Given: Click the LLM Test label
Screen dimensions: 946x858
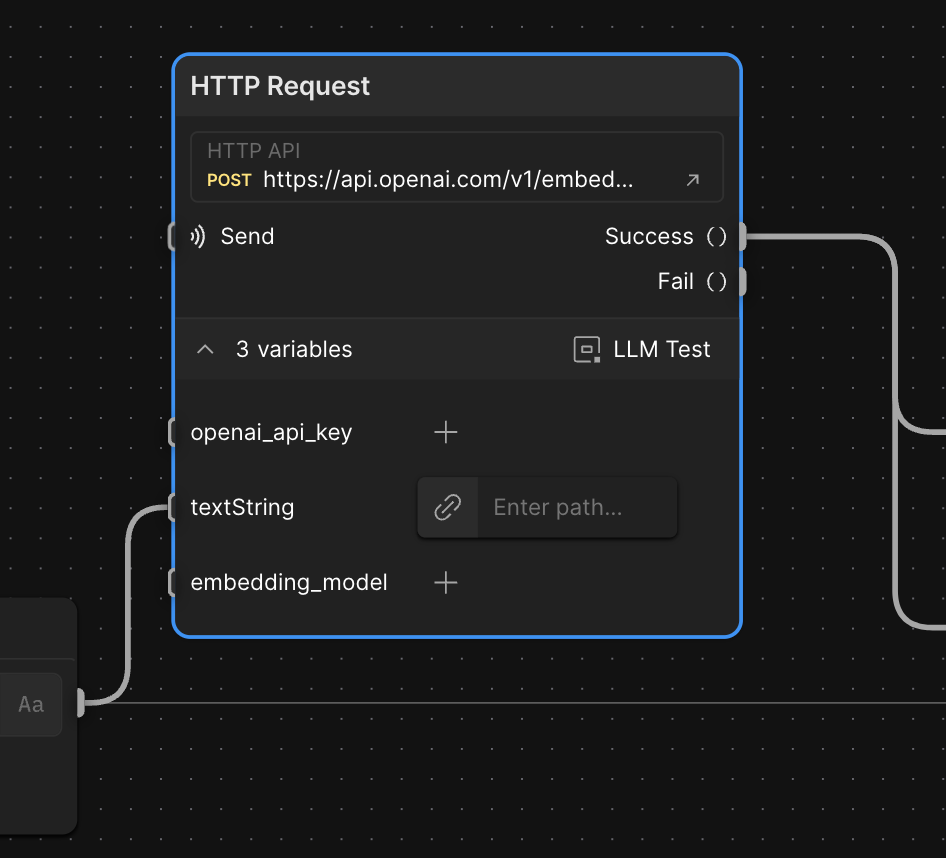Looking at the screenshot, I should (661, 350).
